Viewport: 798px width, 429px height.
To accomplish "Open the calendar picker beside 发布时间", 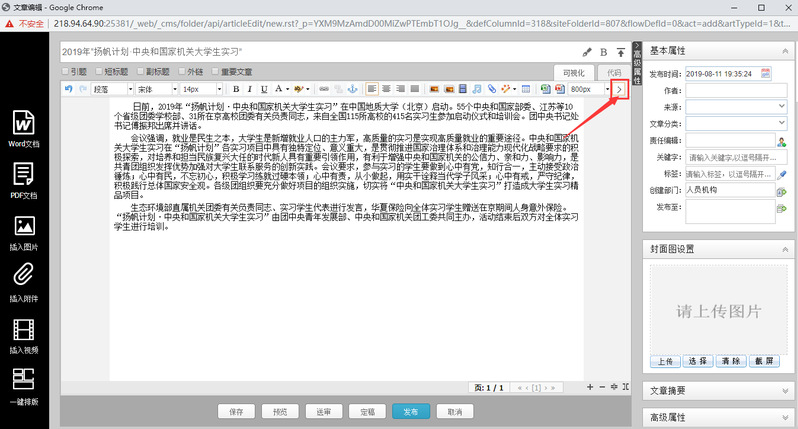I will pos(765,73).
